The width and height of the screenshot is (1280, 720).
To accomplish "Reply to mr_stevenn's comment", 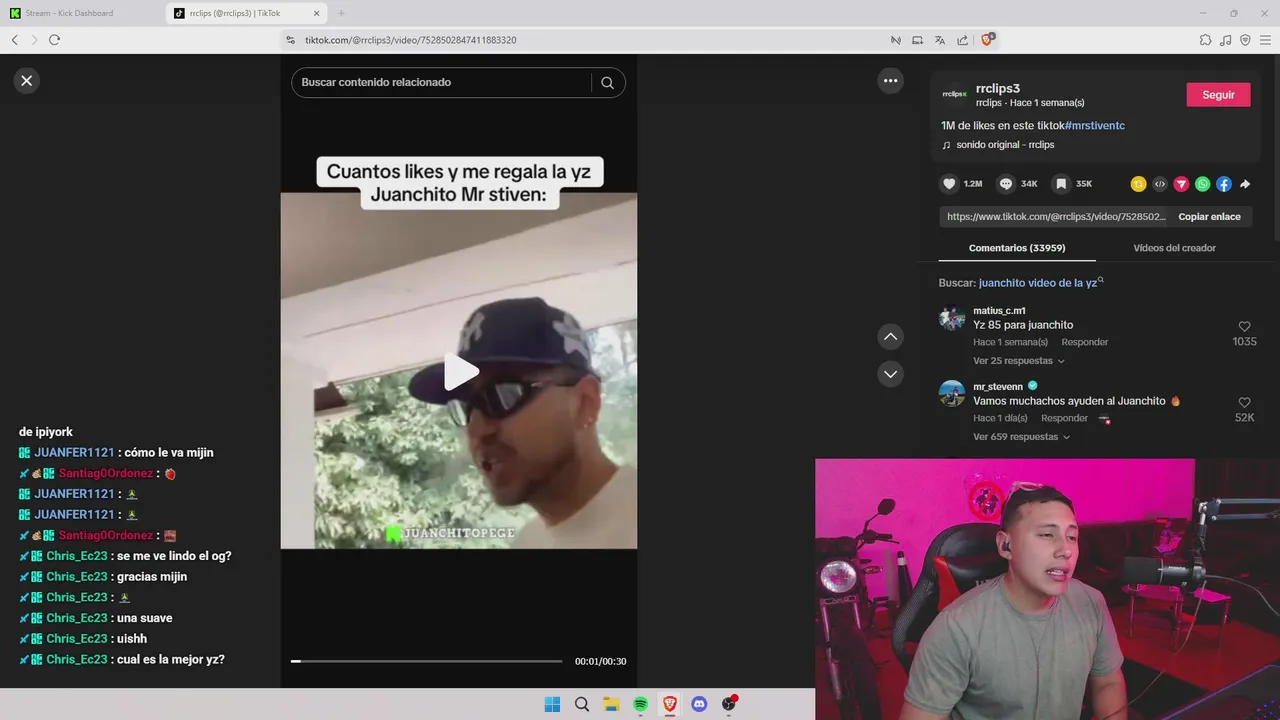I will click(x=1064, y=418).
